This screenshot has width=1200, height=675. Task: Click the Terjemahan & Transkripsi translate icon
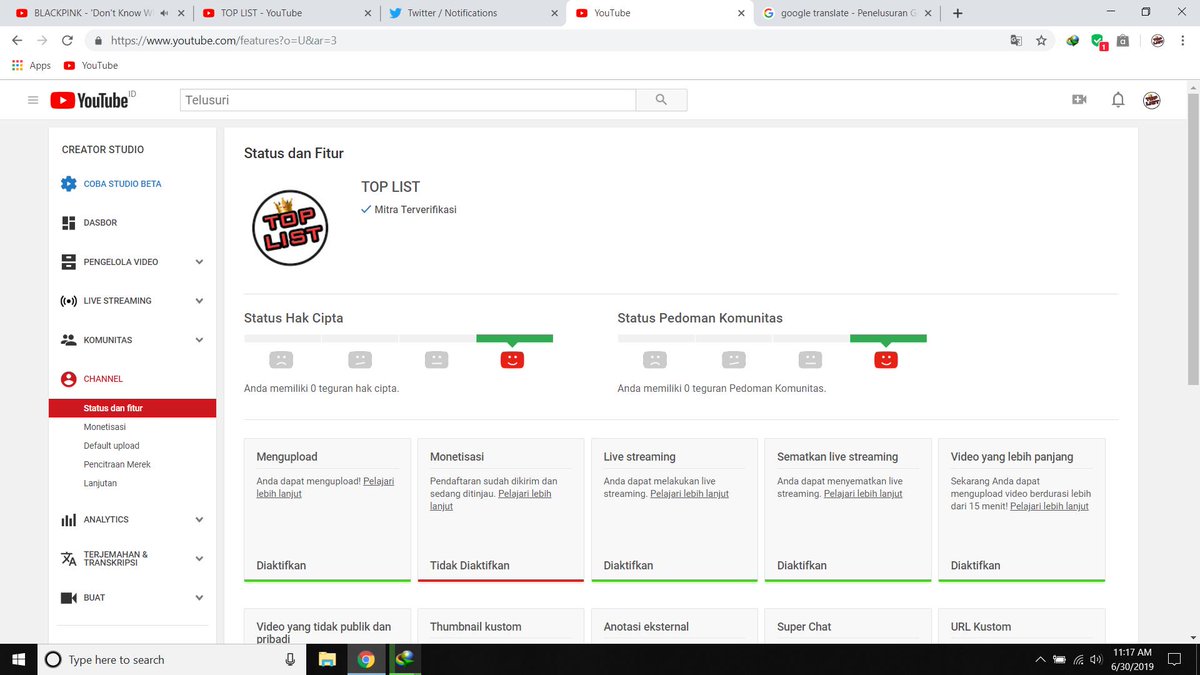click(x=68, y=559)
